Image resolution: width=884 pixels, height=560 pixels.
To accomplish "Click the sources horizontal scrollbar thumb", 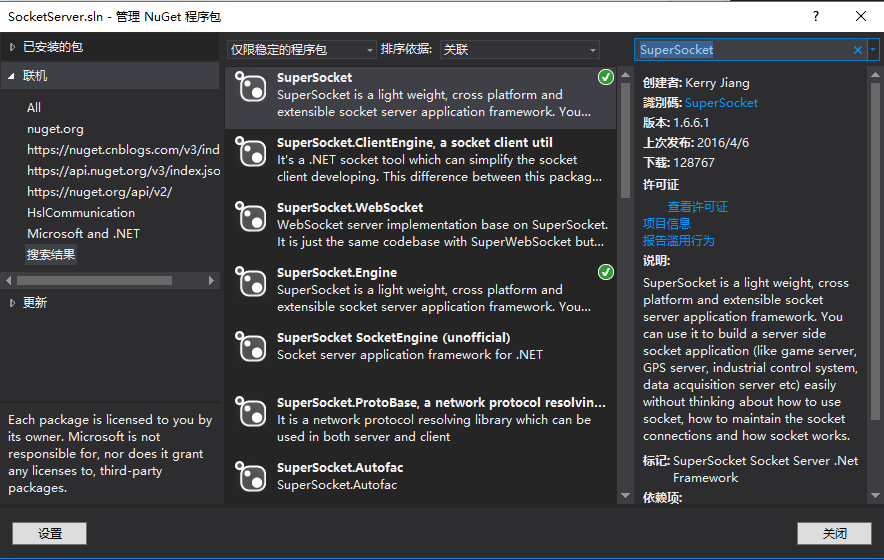I will pyautogui.click(x=94, y=280).
